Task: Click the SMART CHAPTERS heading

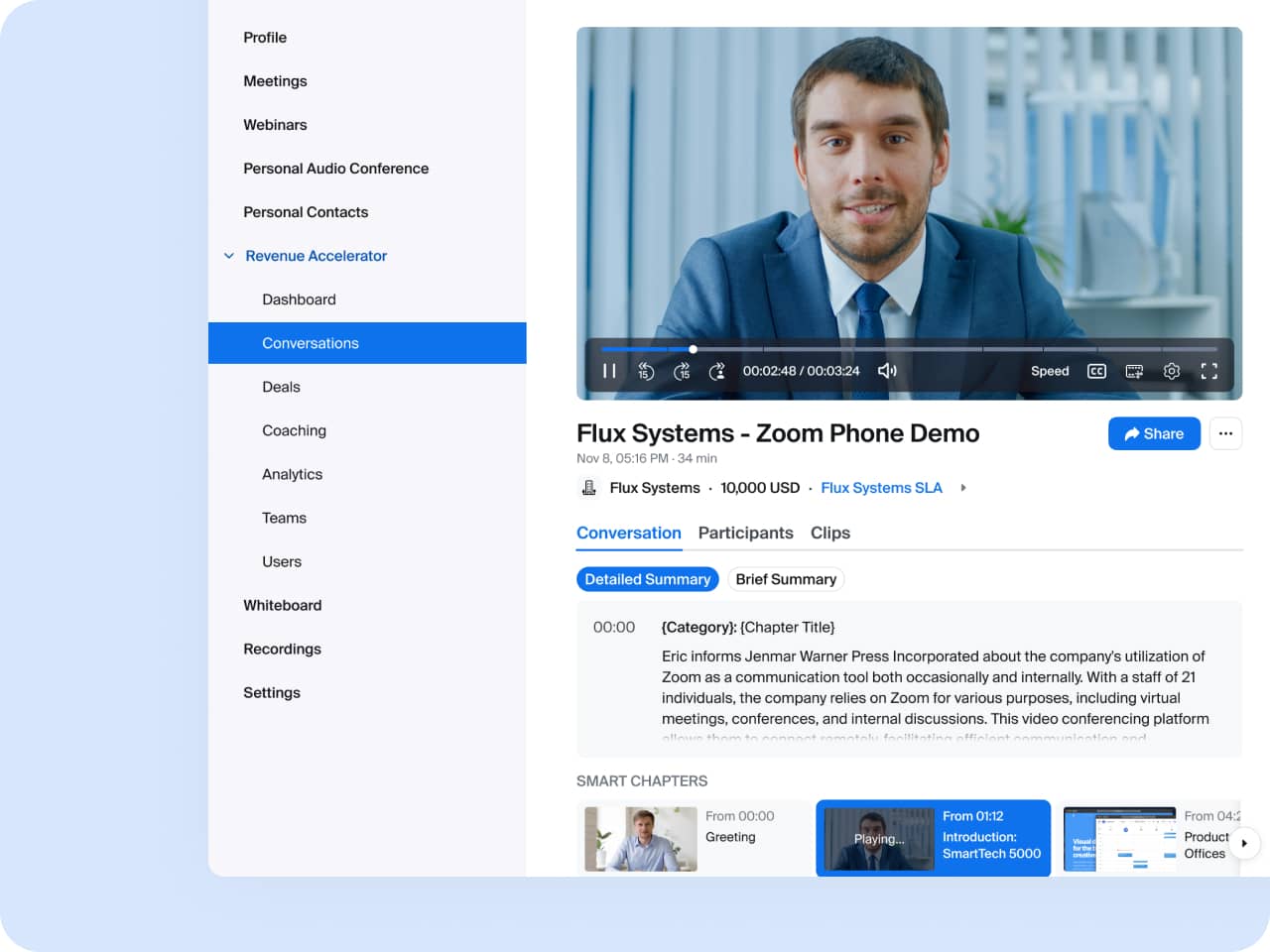Action: [x=642, y=781]
